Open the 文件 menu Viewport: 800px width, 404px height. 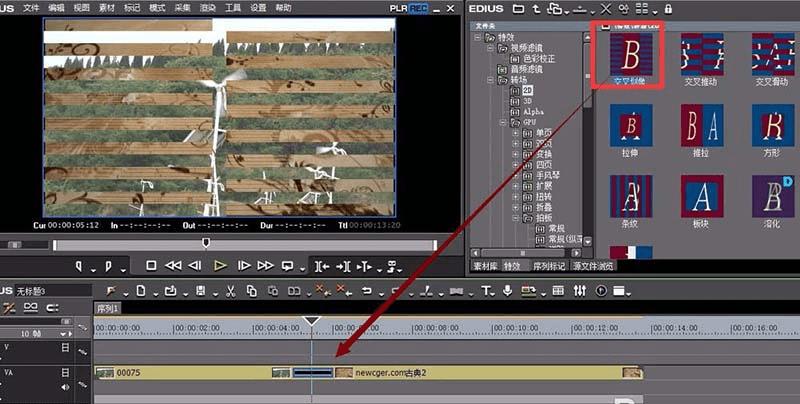tap(31, 8)
